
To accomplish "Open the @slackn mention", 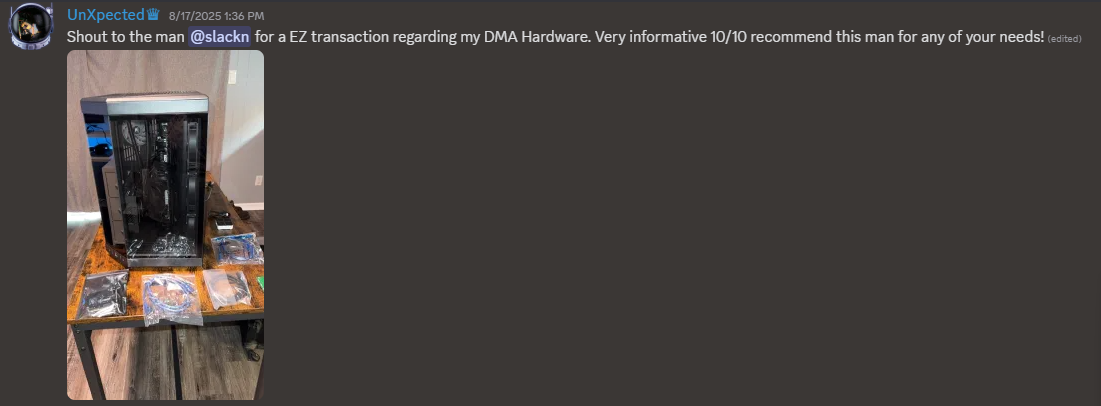I will 219,37.
